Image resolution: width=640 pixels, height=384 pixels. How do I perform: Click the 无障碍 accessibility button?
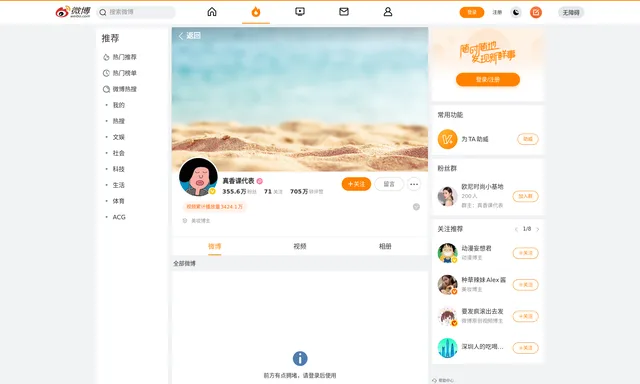pyautogui.click(x=571, y=13)
